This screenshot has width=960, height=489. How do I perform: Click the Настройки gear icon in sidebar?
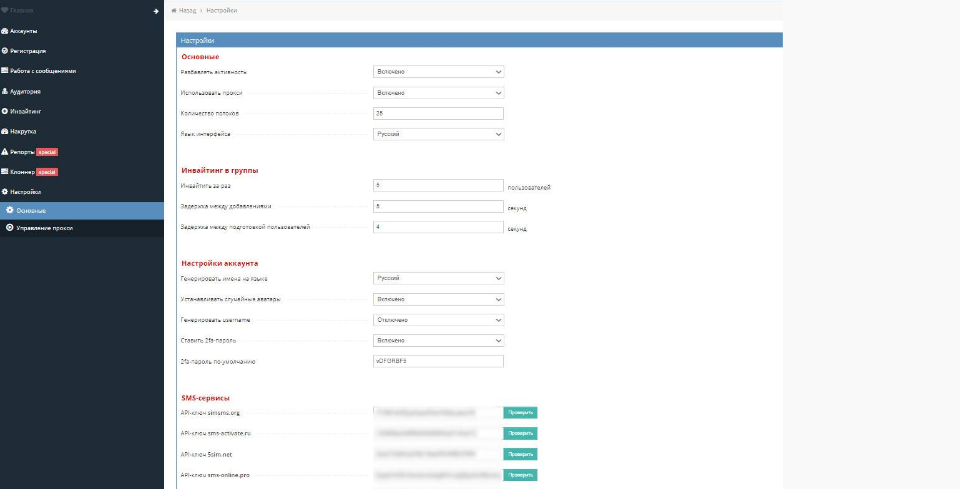click(x=5, y=190)
